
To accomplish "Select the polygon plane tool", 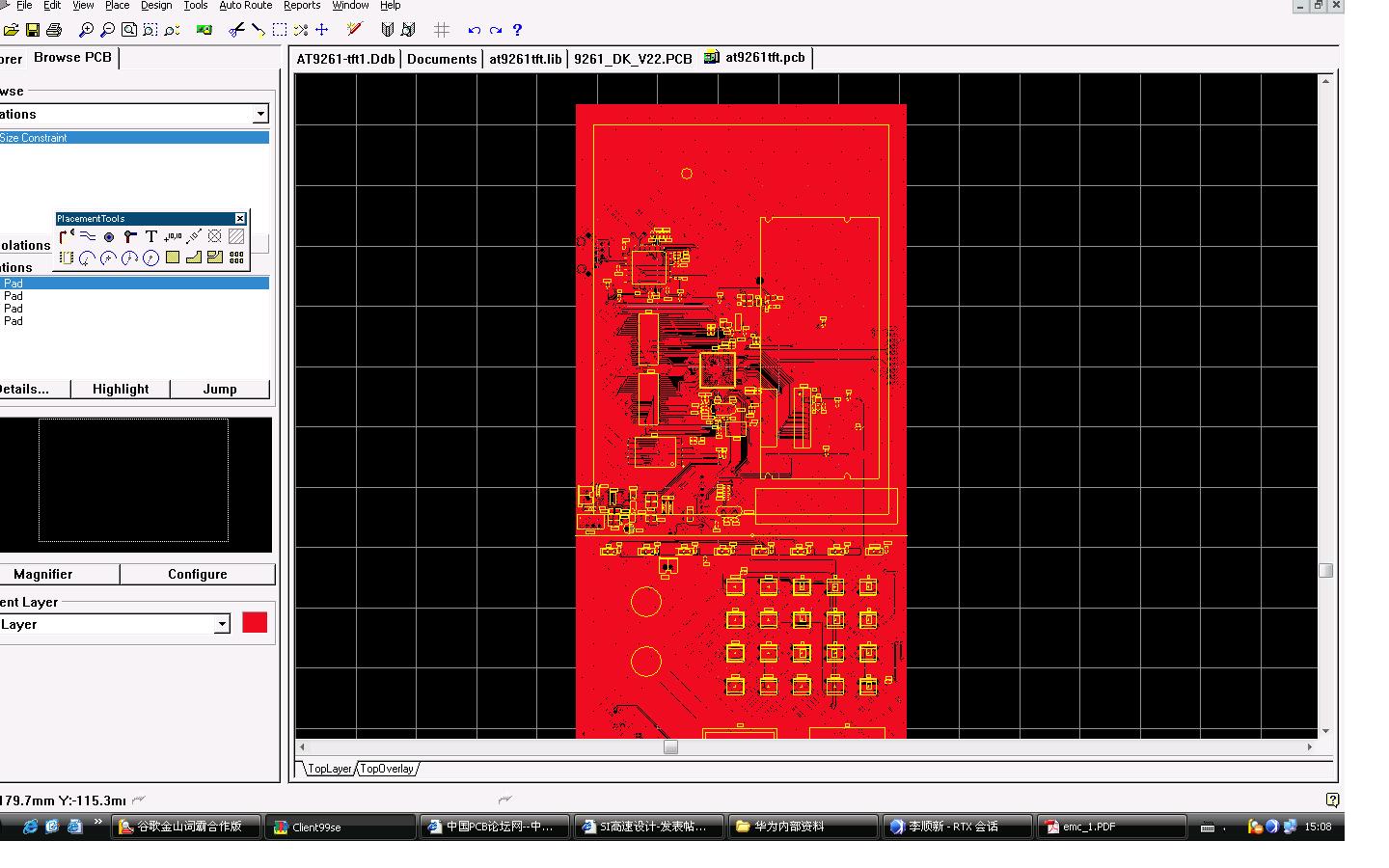I will (x=194, y=258).
